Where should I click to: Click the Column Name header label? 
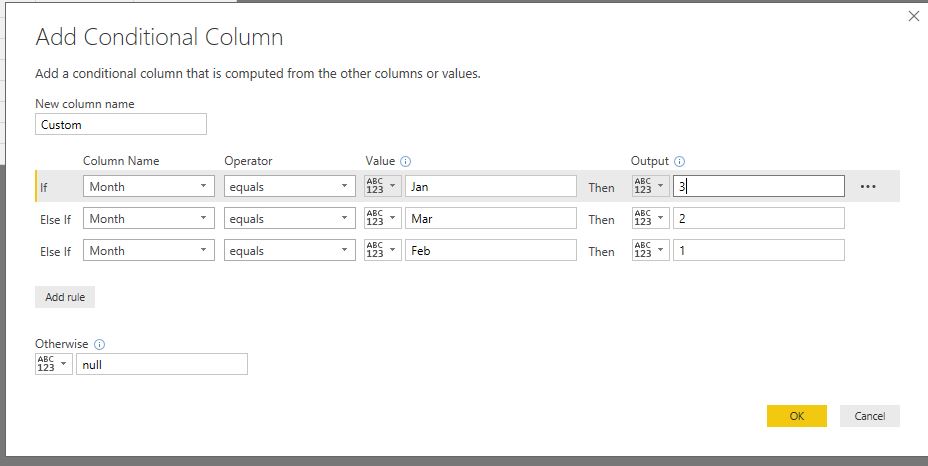[x=121, y=161]
